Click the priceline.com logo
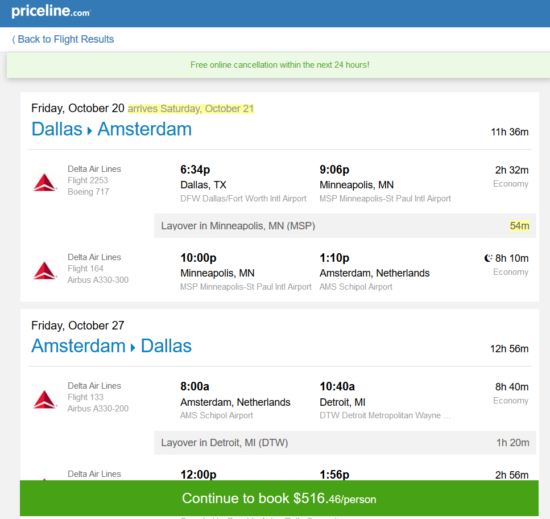Viewport: 550px width, 519px height. click(51, 12)
